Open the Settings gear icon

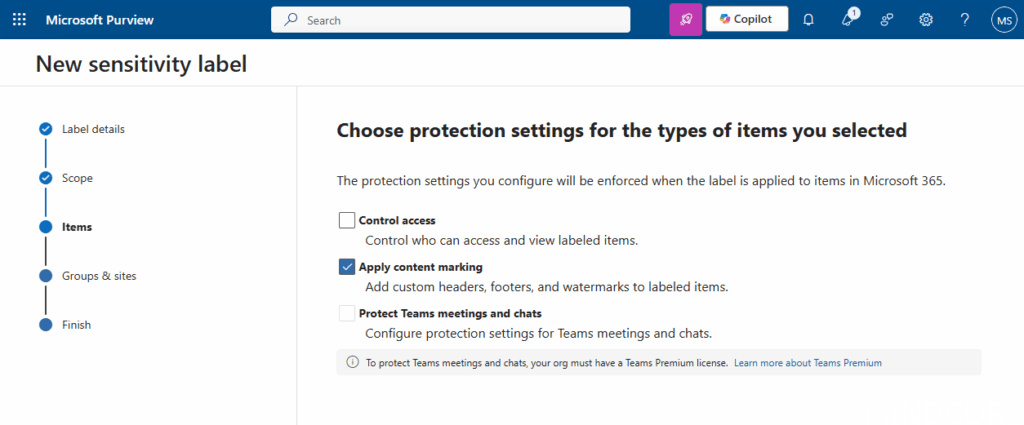[x=926, y=19]
